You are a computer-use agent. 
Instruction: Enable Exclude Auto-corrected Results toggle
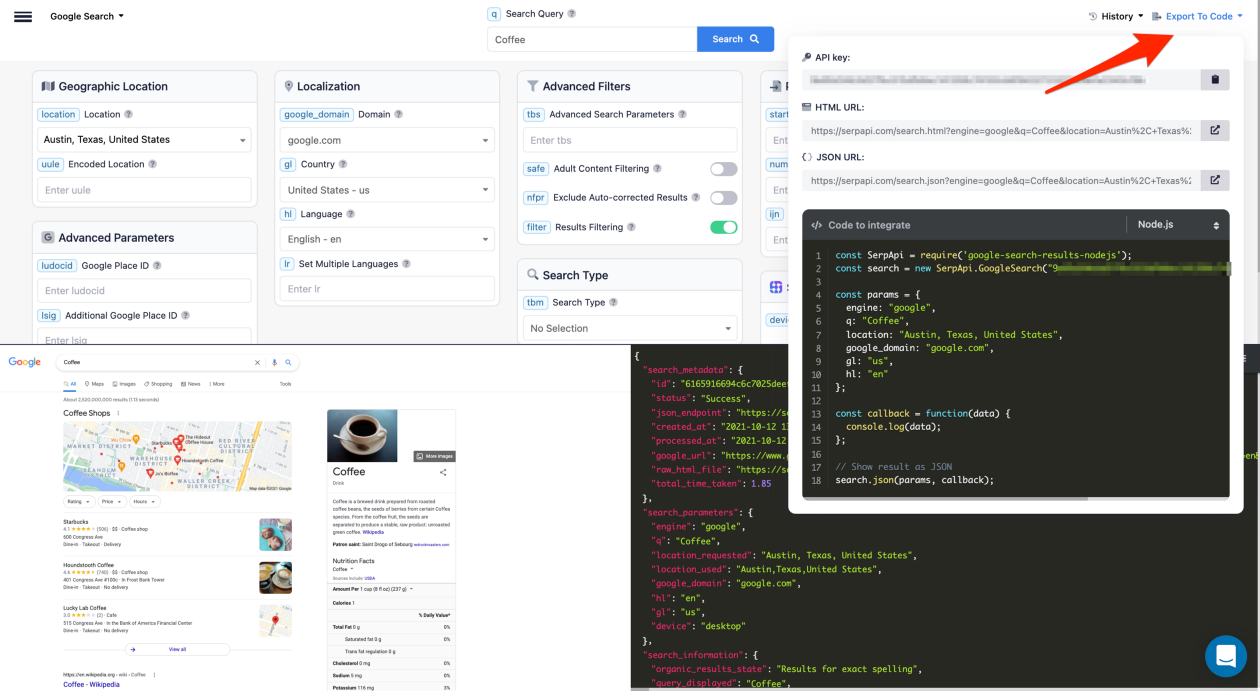tap(724, 198)
